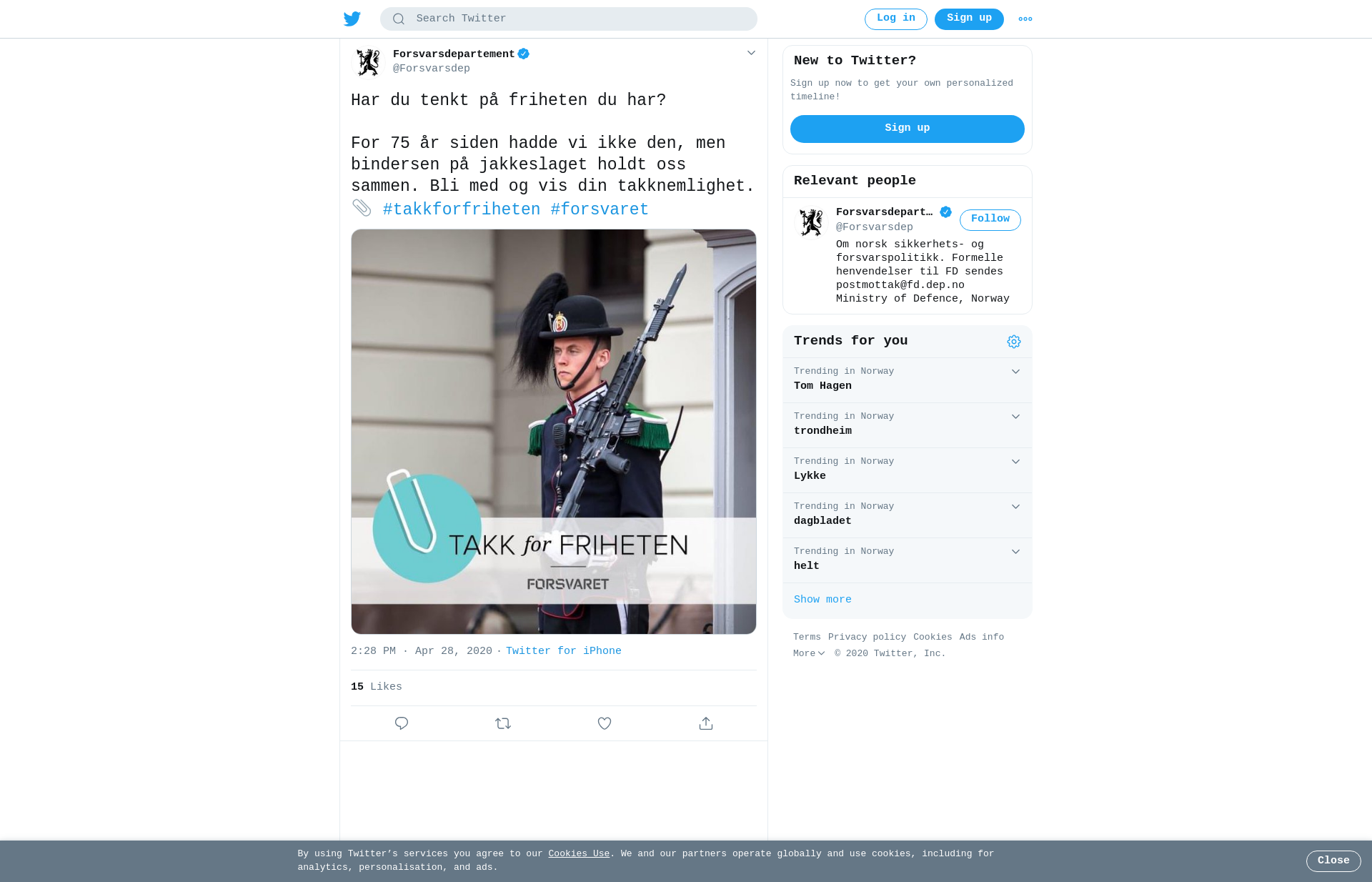Open the #takkforfriheten hashtag link
The height and width of the screenshot is (882, 1372).
tap(462, 209)
